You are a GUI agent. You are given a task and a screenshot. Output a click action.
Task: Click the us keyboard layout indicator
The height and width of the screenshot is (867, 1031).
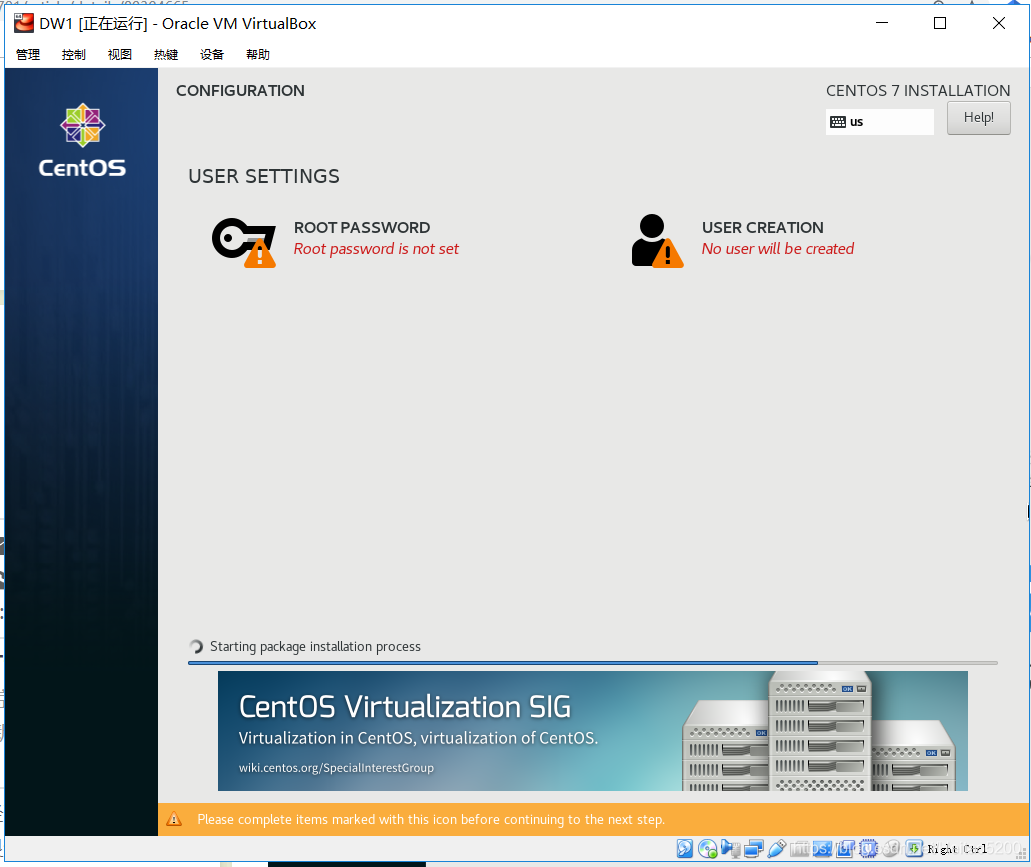[879, 122]
